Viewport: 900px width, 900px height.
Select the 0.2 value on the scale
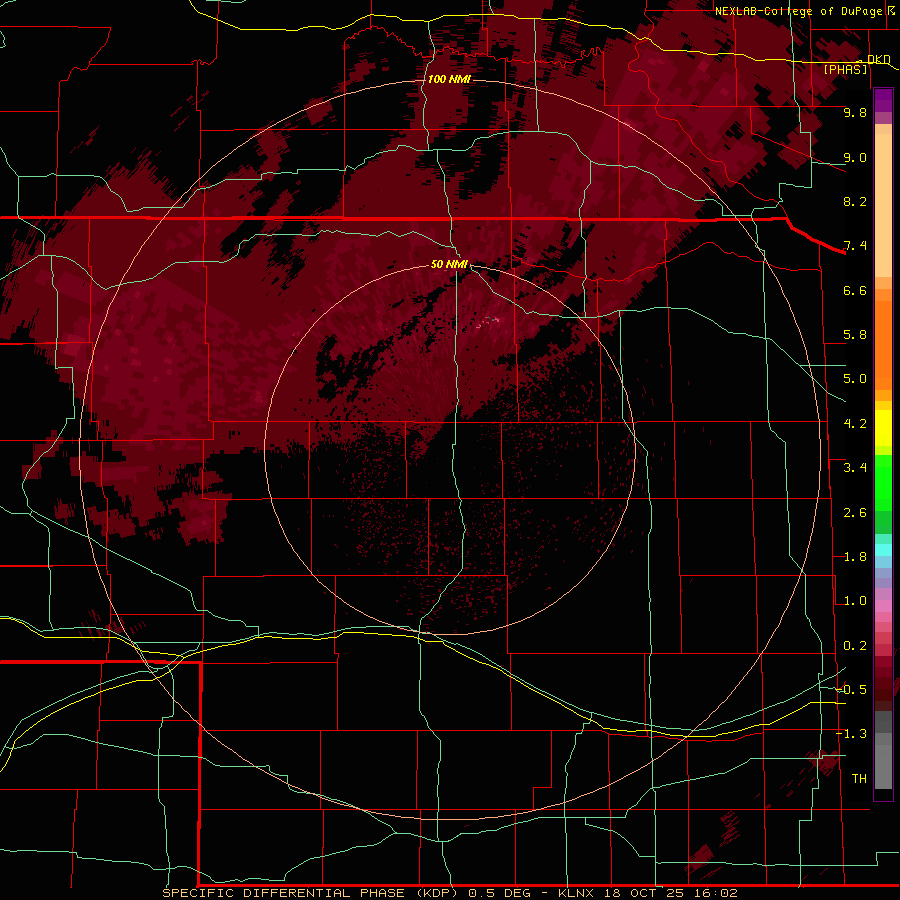[855, 646]
